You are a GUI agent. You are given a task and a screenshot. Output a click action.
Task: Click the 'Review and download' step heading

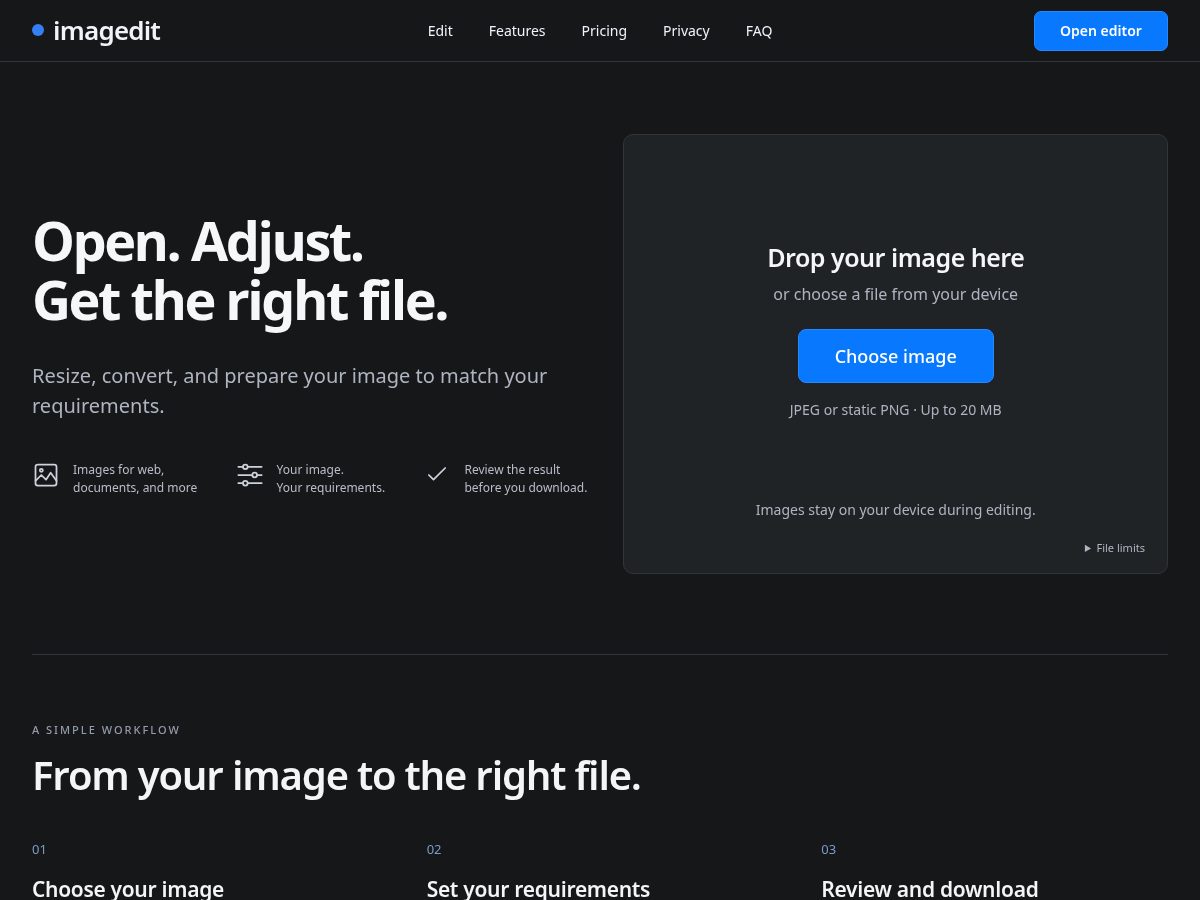(930, 888)
